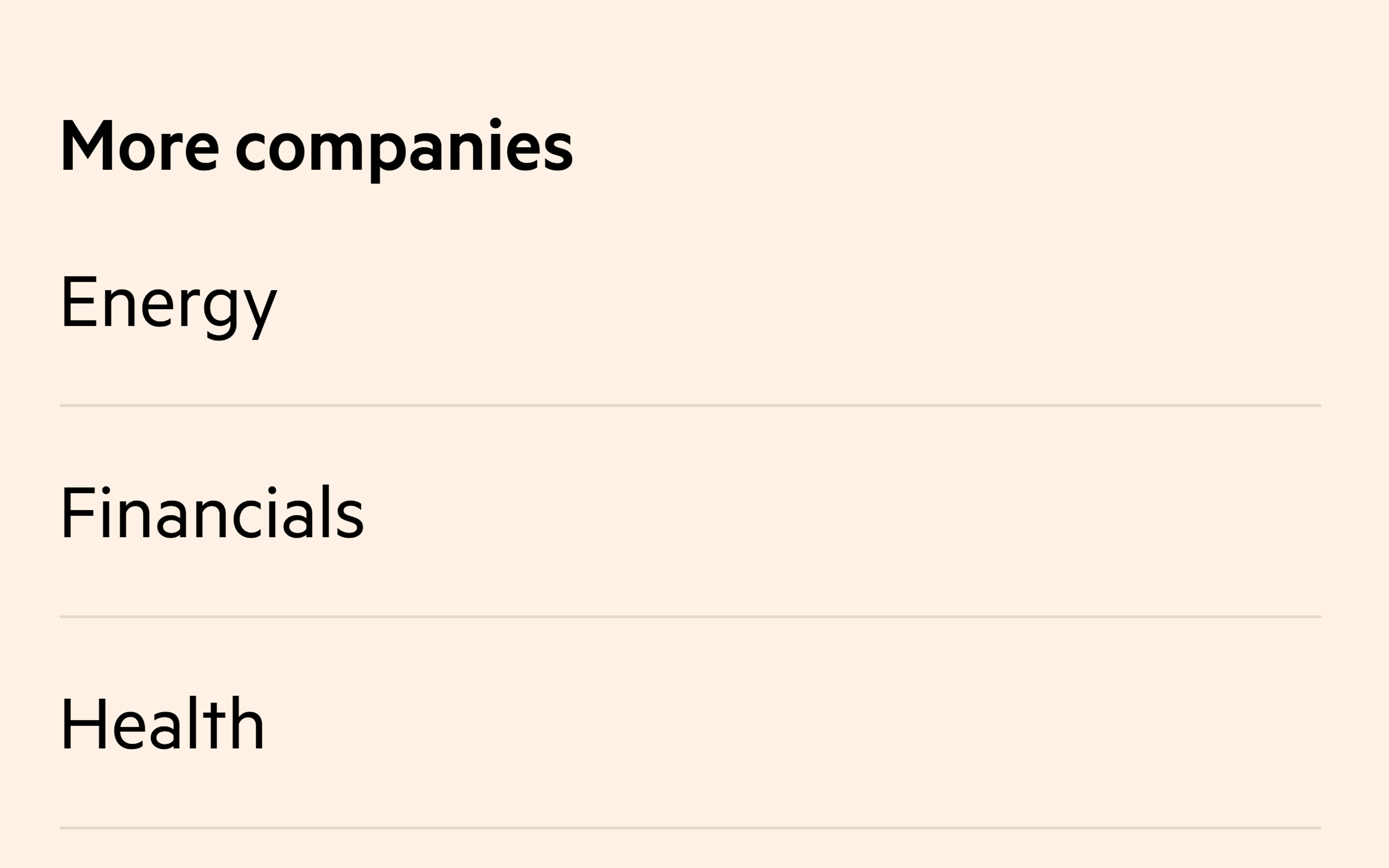Click the word 'companies' in heading

404,151
